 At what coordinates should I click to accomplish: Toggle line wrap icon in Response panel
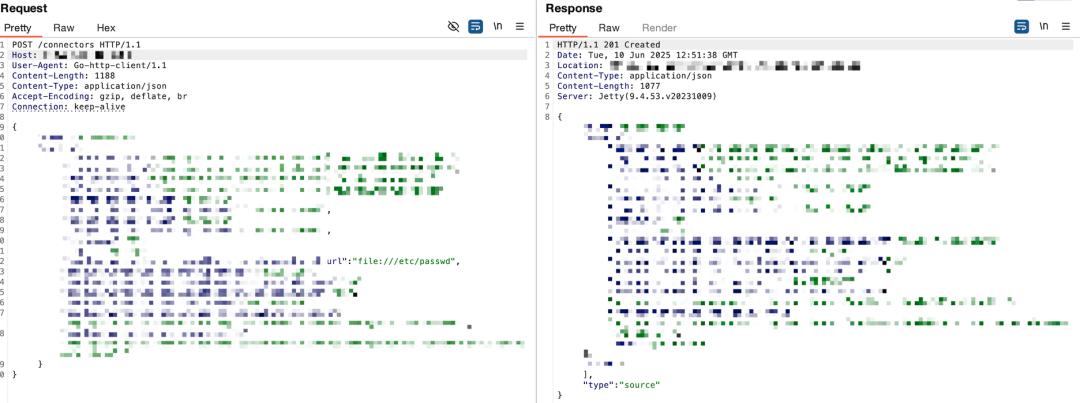(x=1021, y=27)
